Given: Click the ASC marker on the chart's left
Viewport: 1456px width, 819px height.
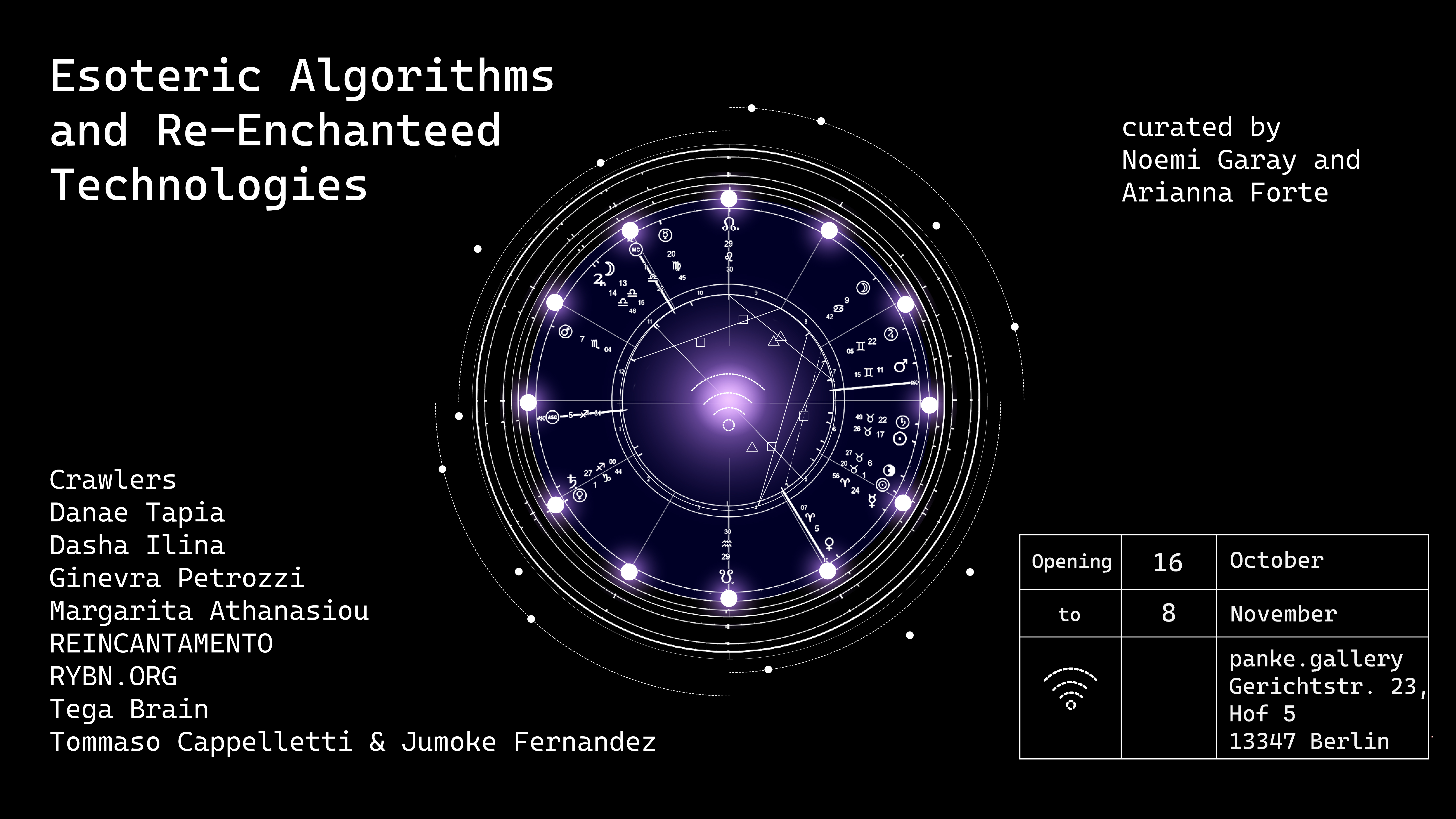Looking at the screenshot, I should [552, 417].
